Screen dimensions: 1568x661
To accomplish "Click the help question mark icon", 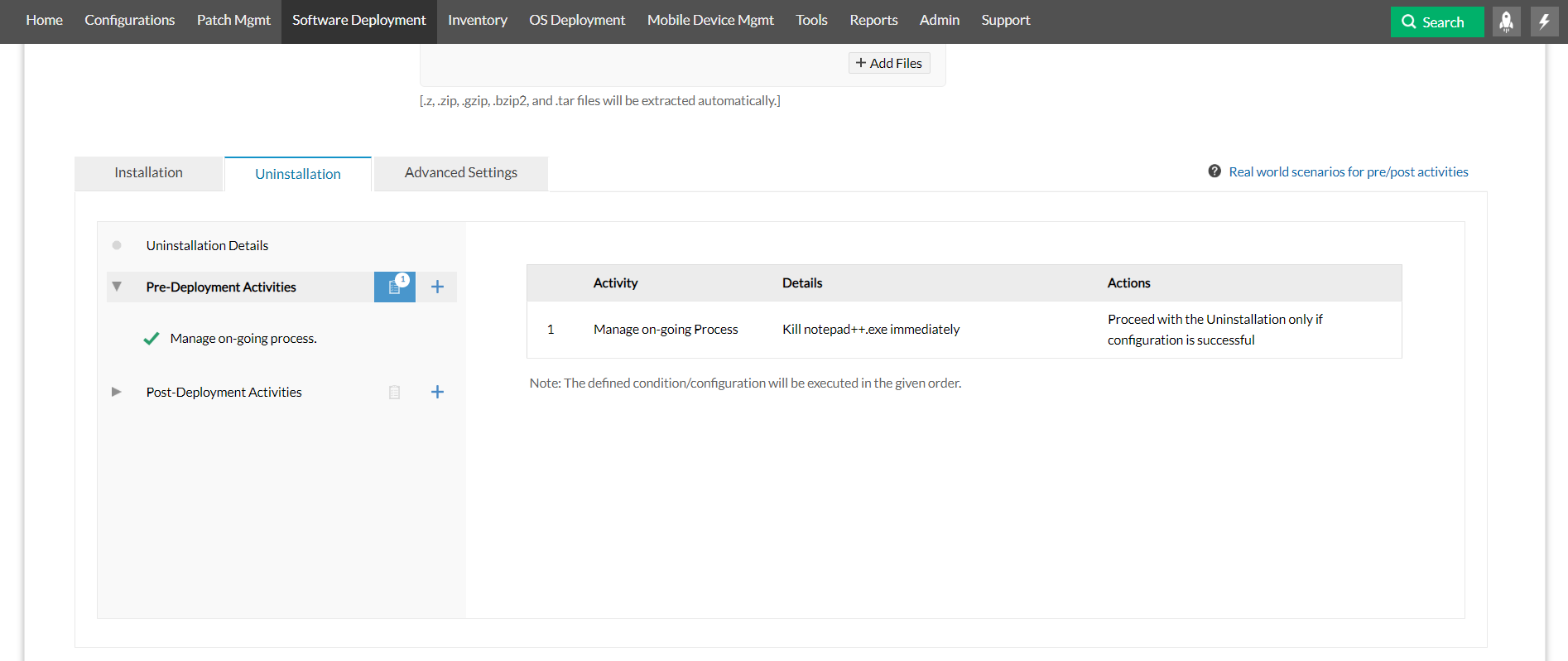I will point(1214,171).
